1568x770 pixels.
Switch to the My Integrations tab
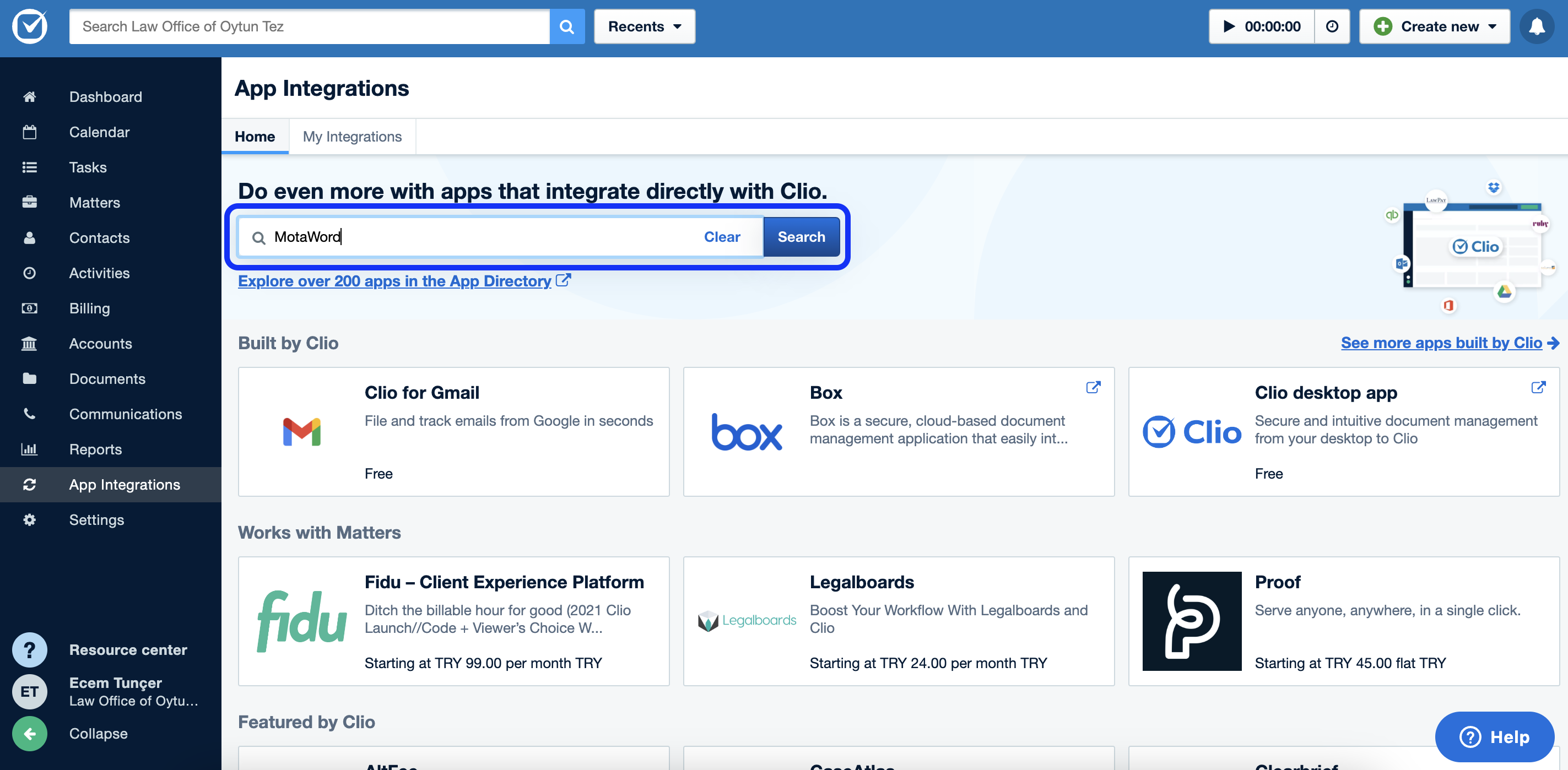tap(352, 137)
